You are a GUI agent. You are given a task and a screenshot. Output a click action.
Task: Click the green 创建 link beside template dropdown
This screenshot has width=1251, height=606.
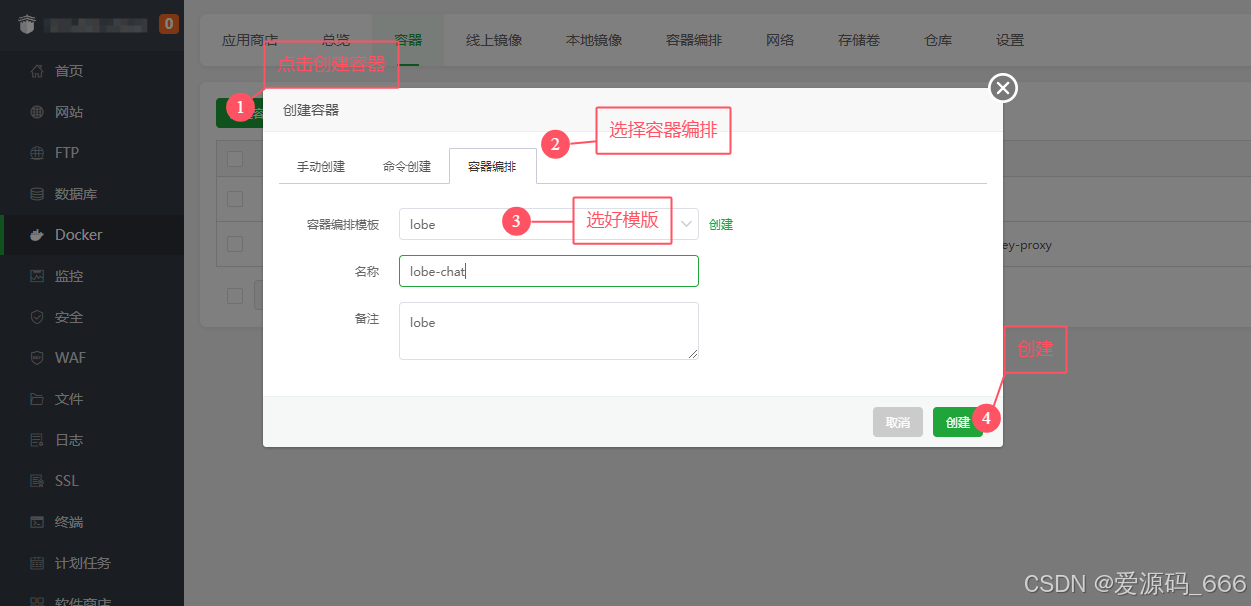721,224
